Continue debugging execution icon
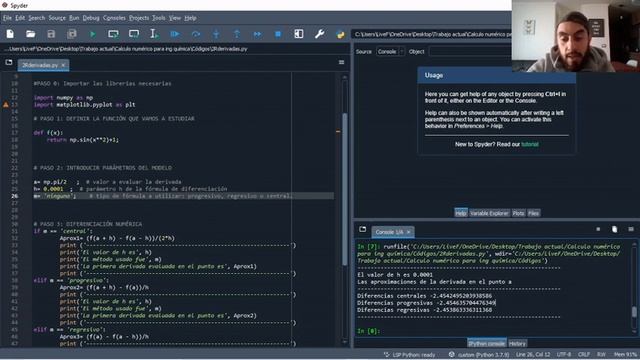Screen dimensions: 640x360 (258, 34)
